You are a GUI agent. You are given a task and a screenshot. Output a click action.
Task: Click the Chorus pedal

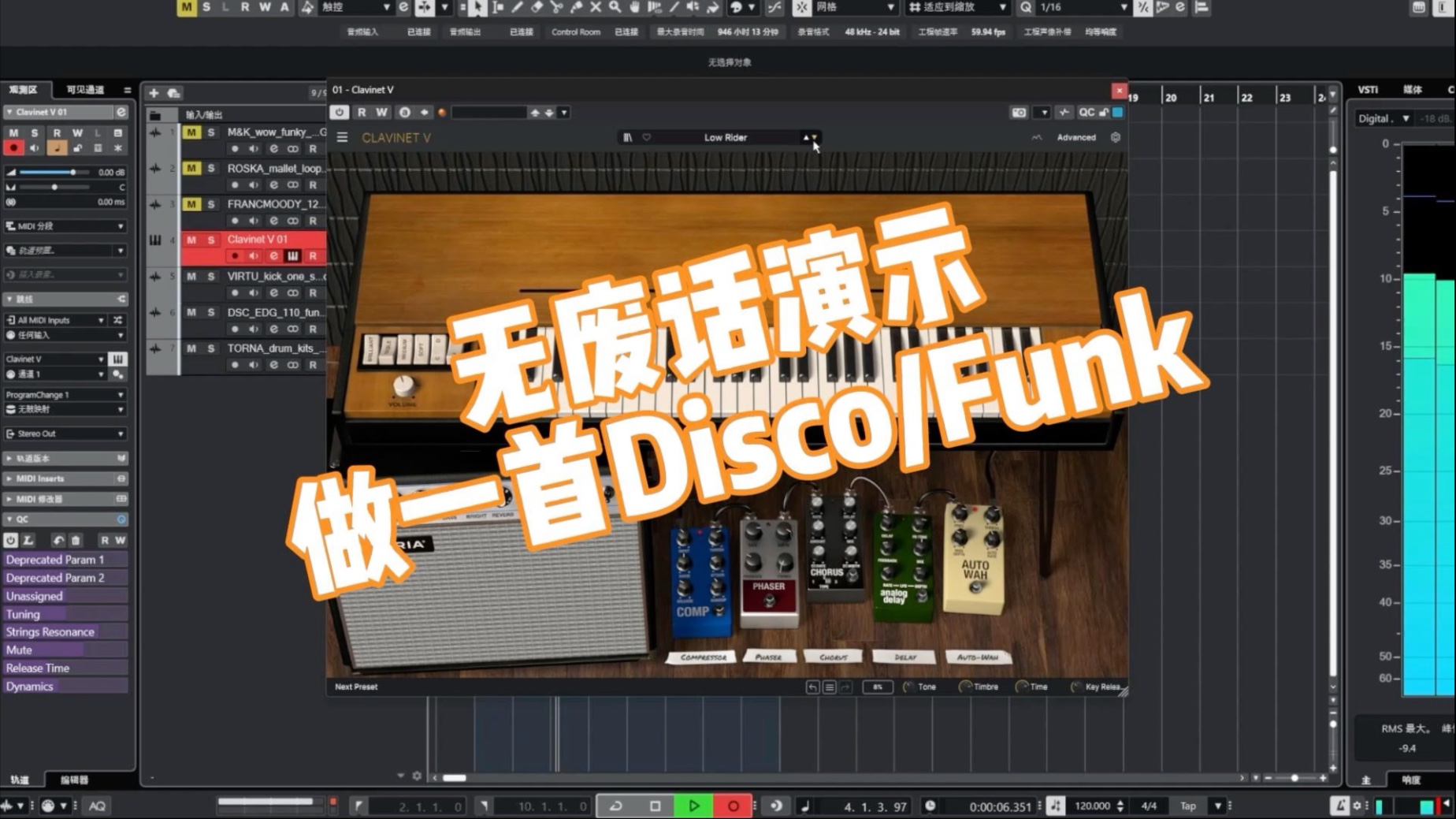tap(834, 549)
